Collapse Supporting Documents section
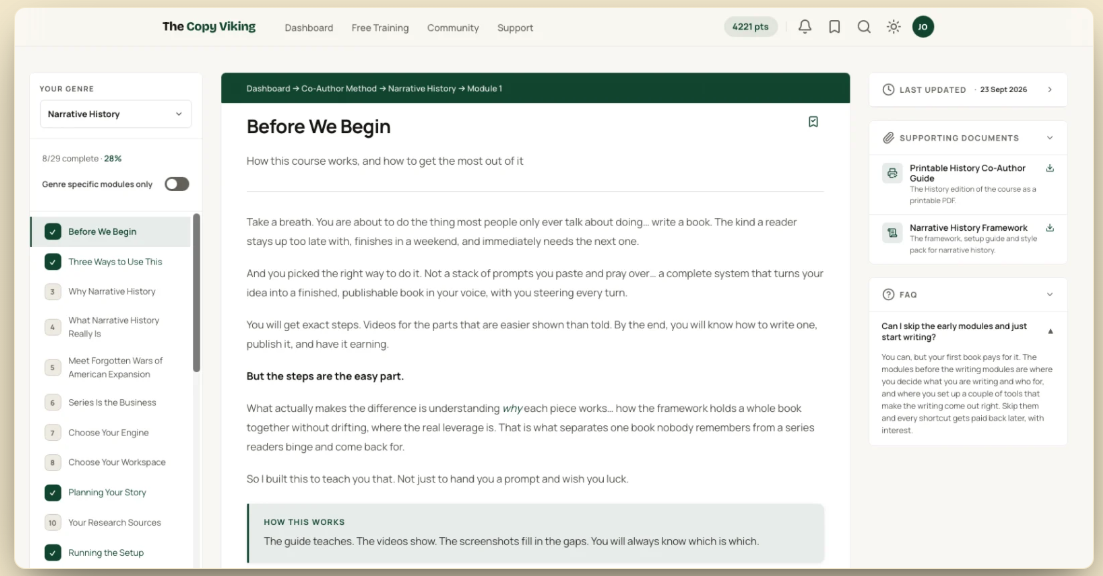 [1050, 138]
